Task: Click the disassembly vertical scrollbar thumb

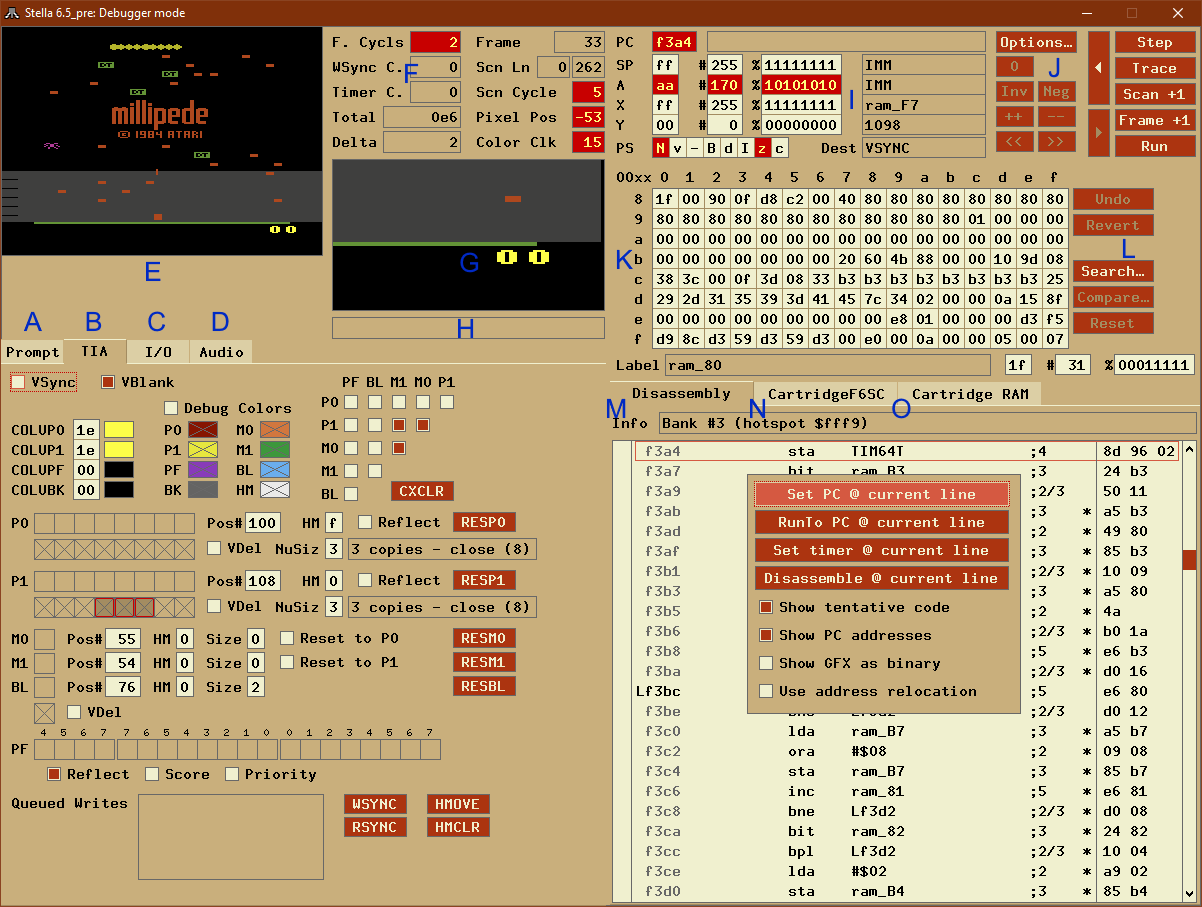Action: pos(1189,560)
